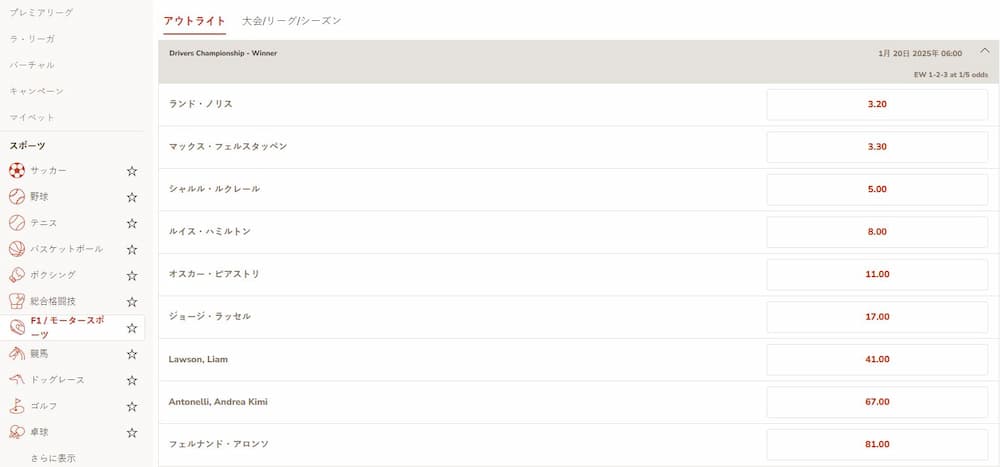Click the table tennis paddle icon
Viewport: 1000px width, 467px height.
click(x=17, y=432)
